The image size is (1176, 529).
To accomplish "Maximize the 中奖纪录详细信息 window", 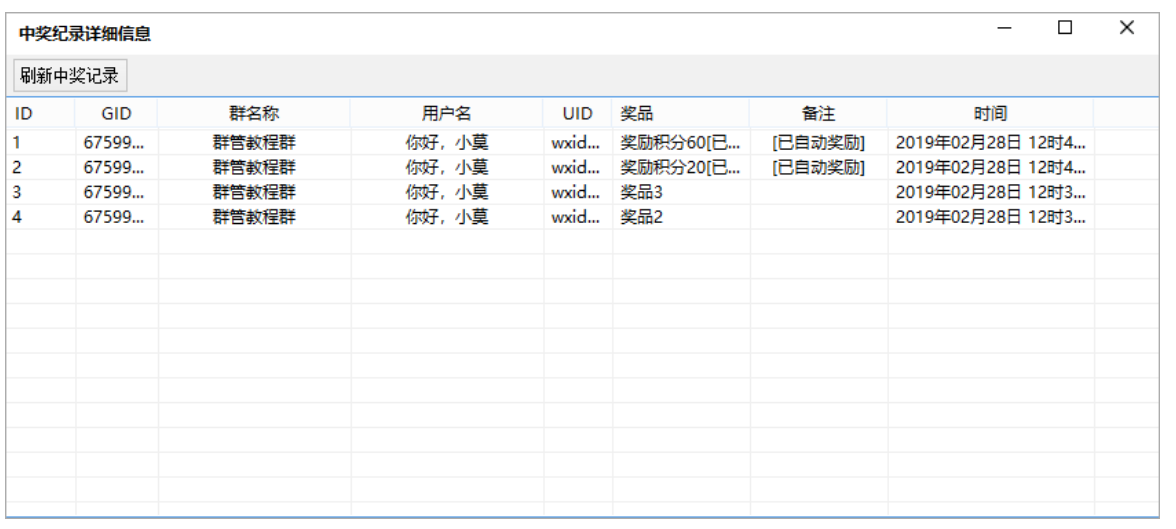I will (1064, 29).
